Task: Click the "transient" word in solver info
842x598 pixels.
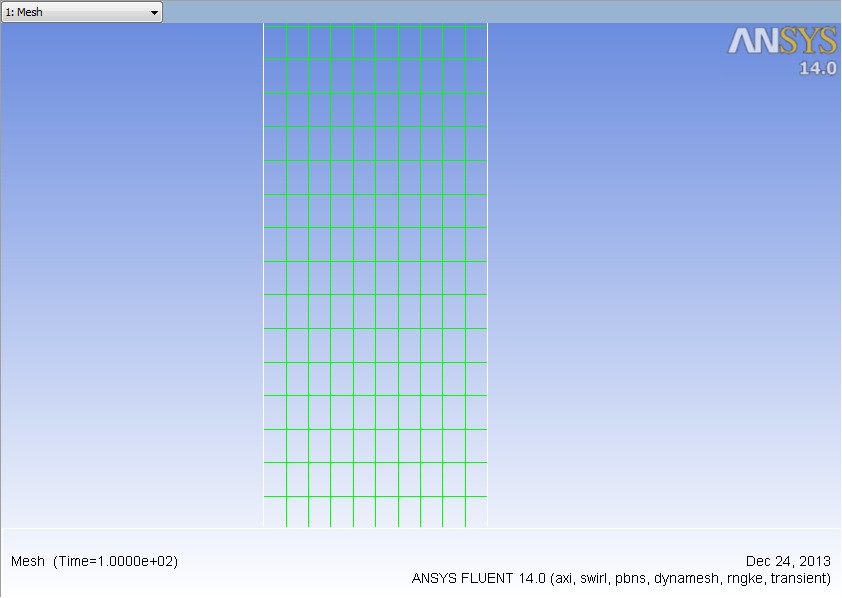Action: [798, 578]
